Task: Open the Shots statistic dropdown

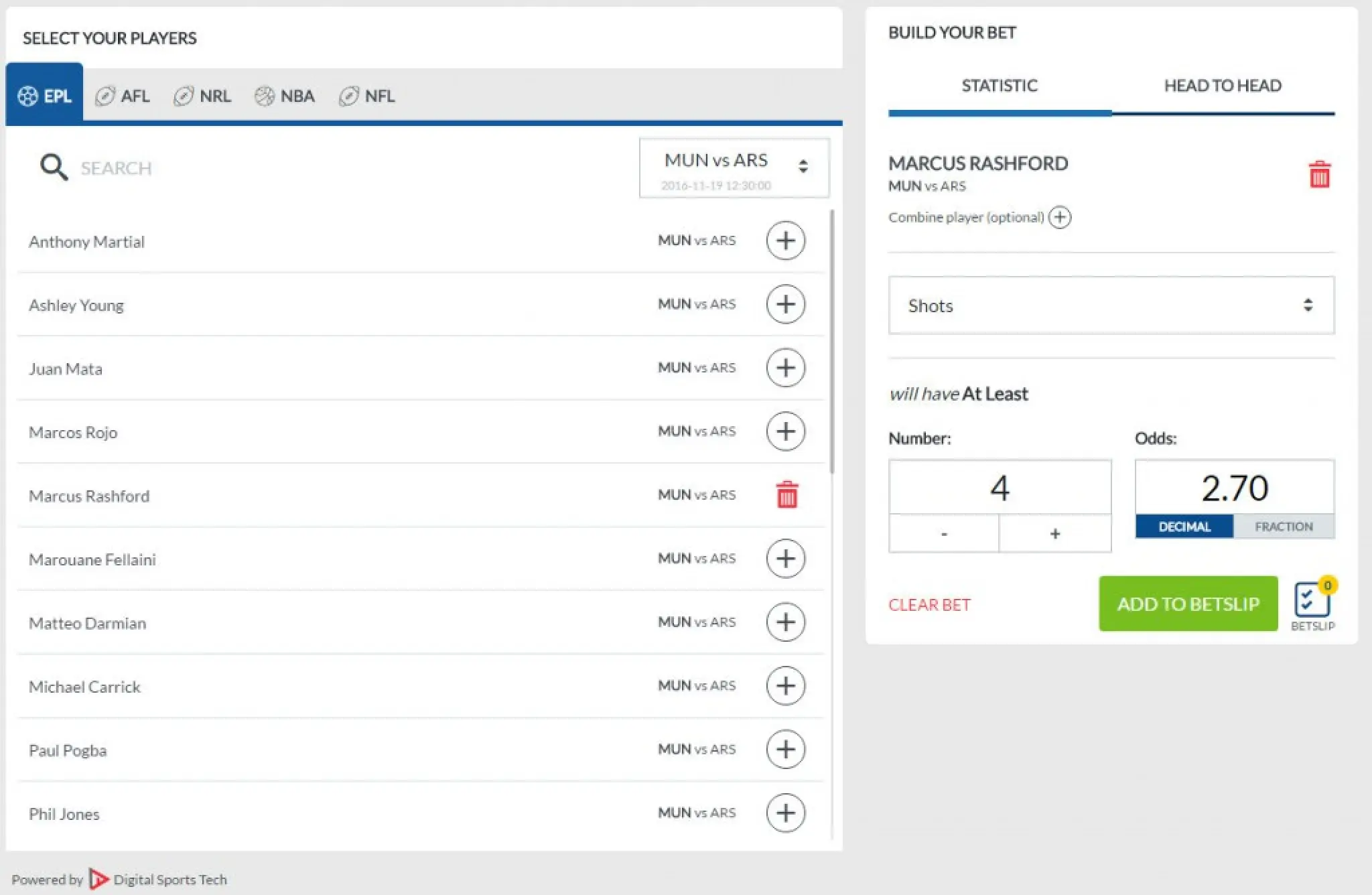Action: tap(1111, 305)
